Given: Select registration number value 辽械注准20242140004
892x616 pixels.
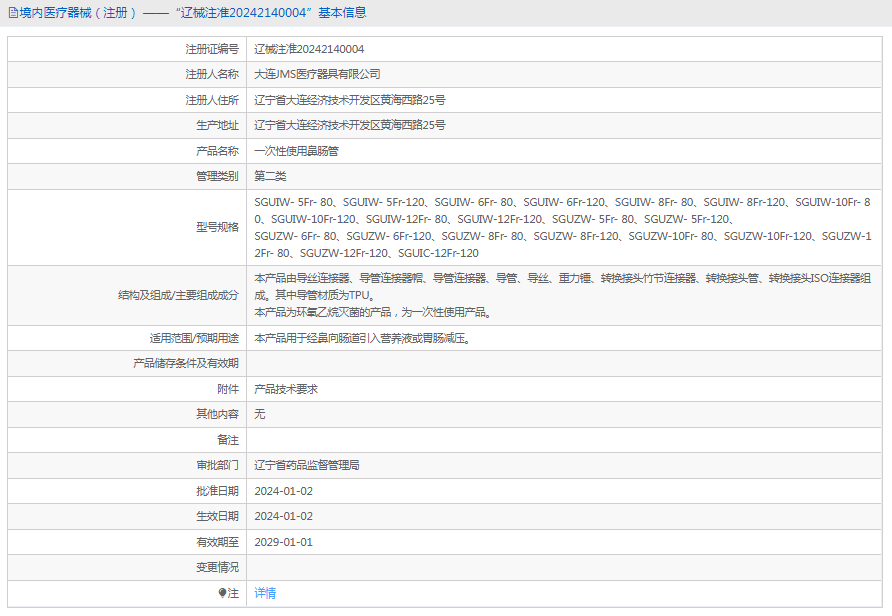Looking at the screenshot, I should [x=309, y=49].
